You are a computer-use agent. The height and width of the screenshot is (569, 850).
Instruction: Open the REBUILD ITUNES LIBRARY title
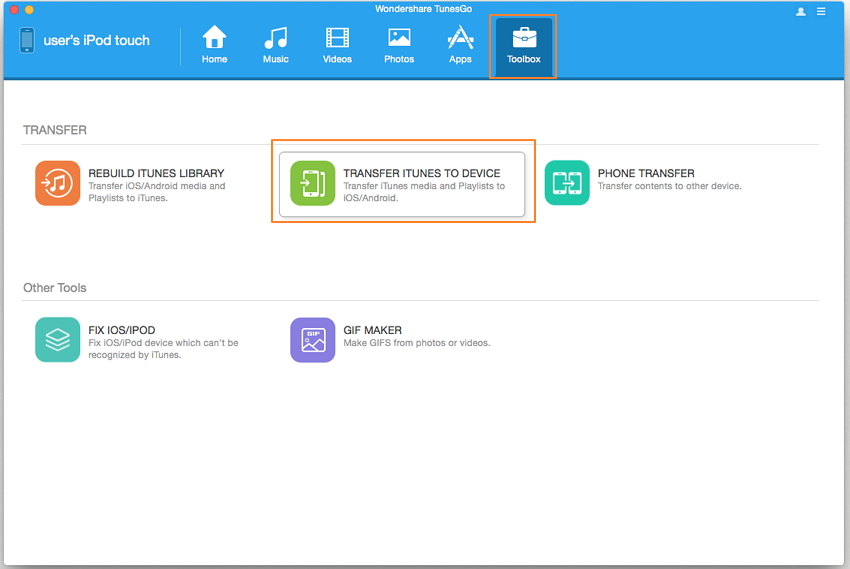pos(156,173)
